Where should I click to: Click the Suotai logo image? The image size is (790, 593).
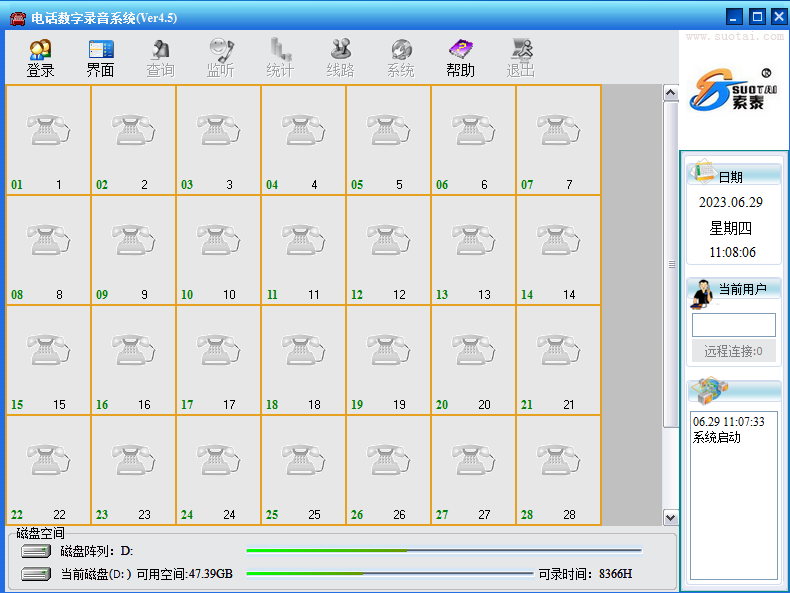pyautogui.click(x=733, y=89)
